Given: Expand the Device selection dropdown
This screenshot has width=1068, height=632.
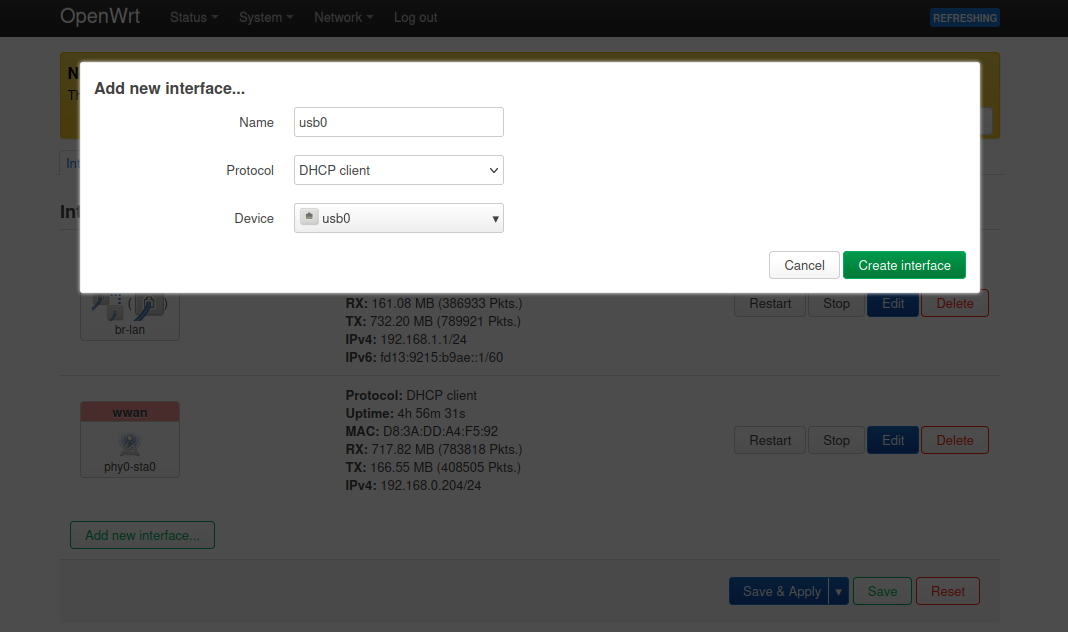Looking at the screenshot, I should [494, 217].
